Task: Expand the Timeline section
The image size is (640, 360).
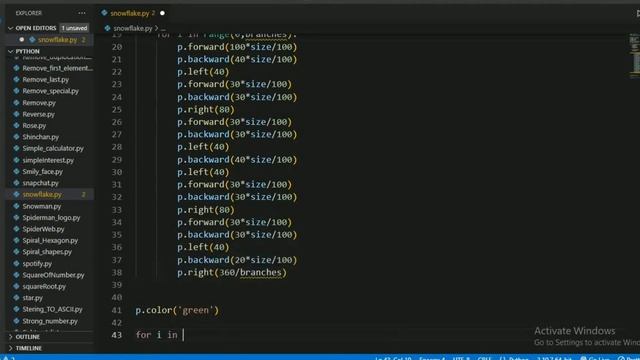Action: [11, 348]
